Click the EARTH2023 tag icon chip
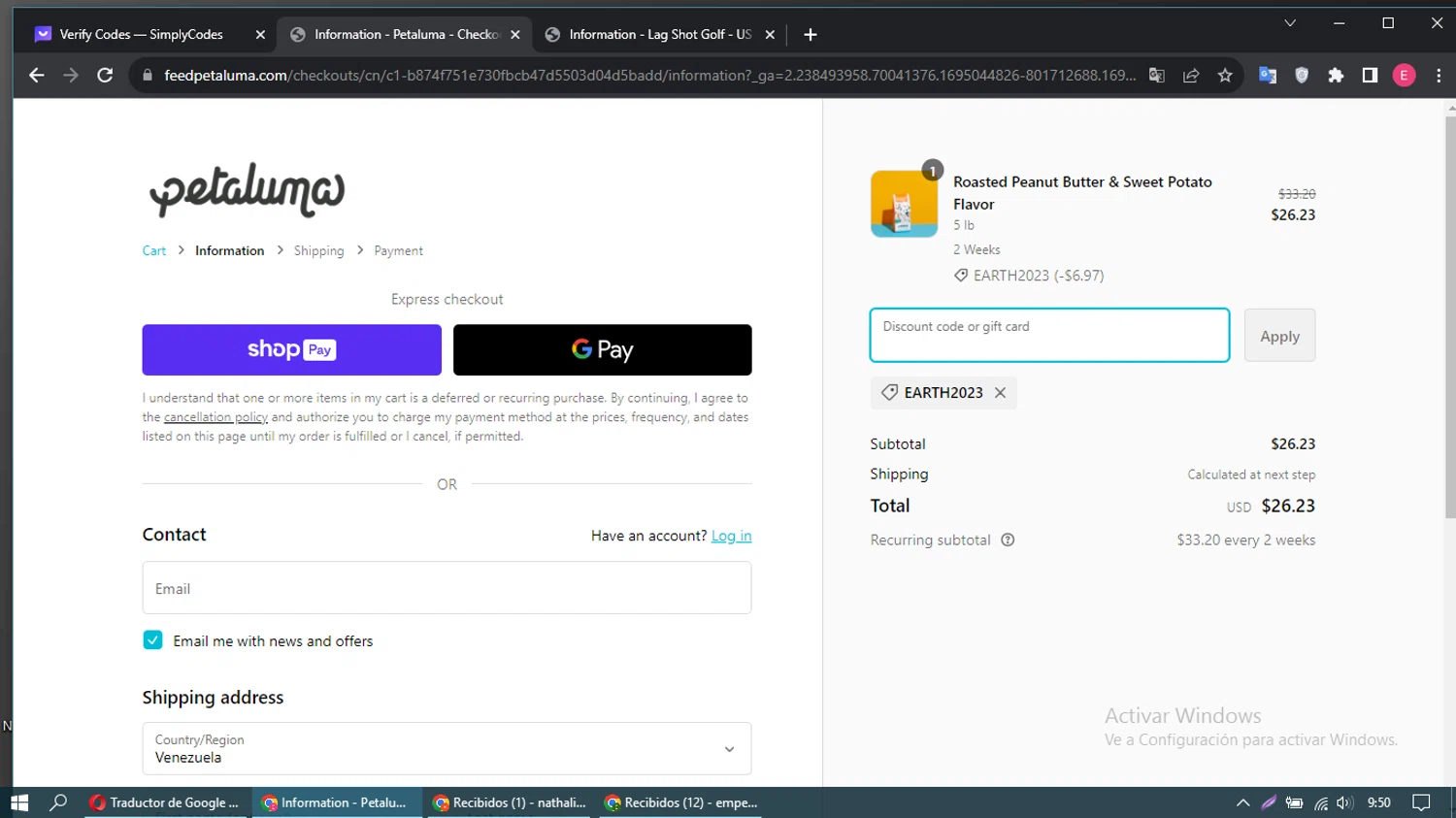 click(x=943, y=393)
